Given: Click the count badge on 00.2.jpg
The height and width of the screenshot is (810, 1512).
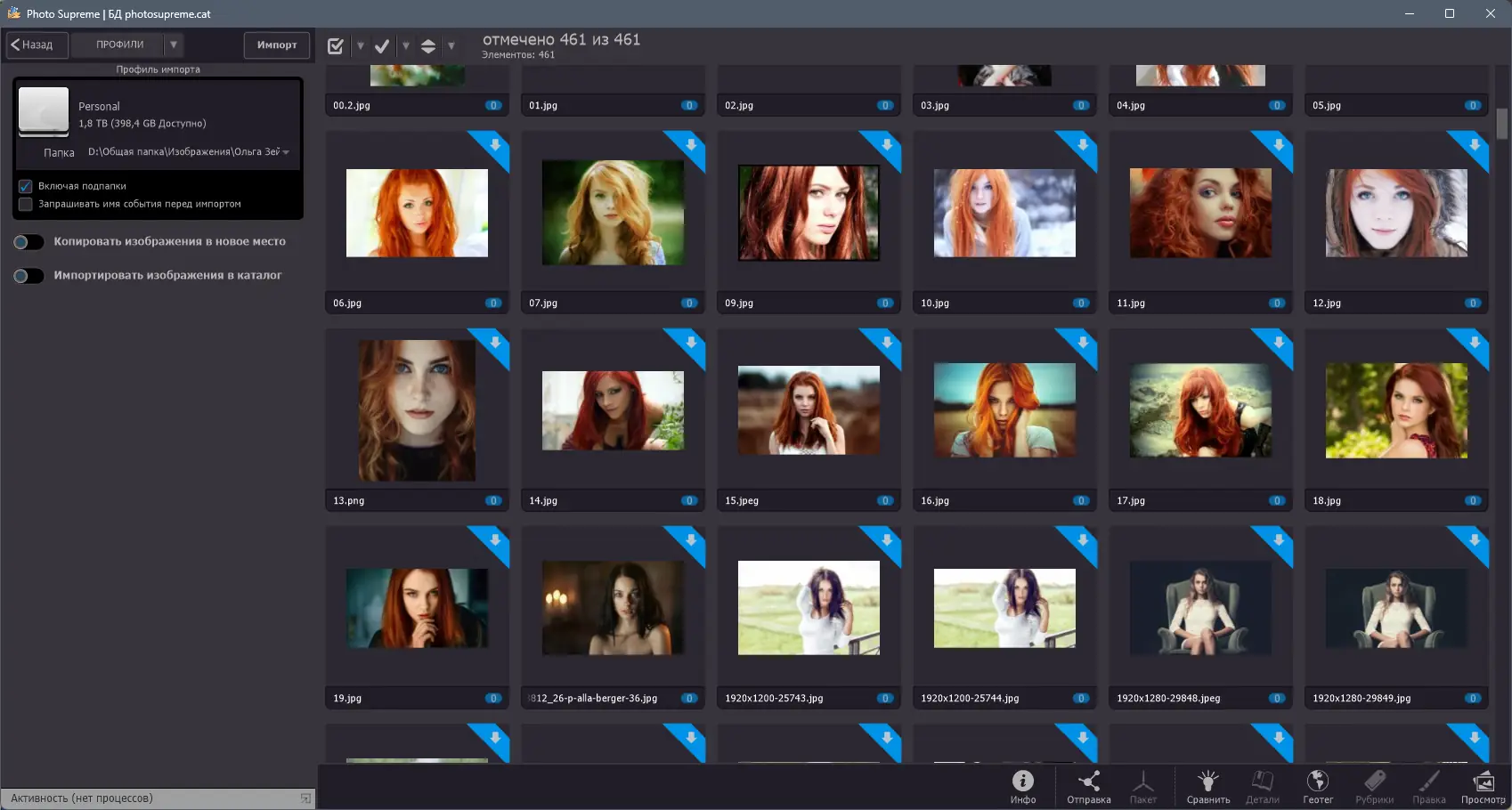Looking at the screenshot, I should (x=493, y=105).
